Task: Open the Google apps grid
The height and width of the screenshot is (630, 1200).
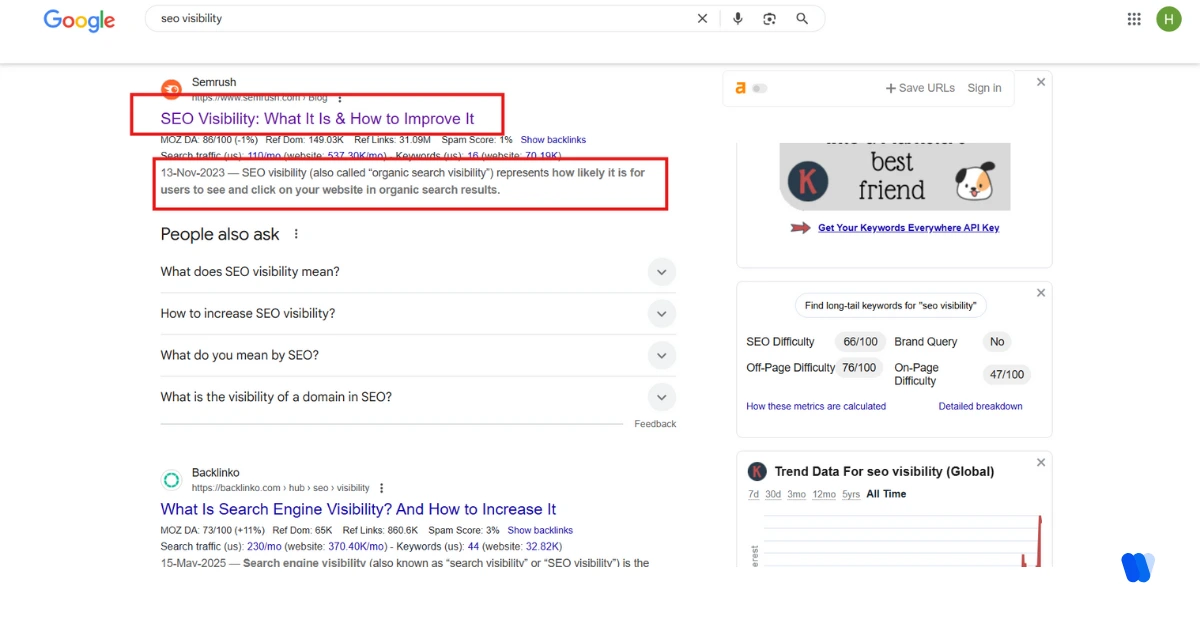Action: (1133, 18)
